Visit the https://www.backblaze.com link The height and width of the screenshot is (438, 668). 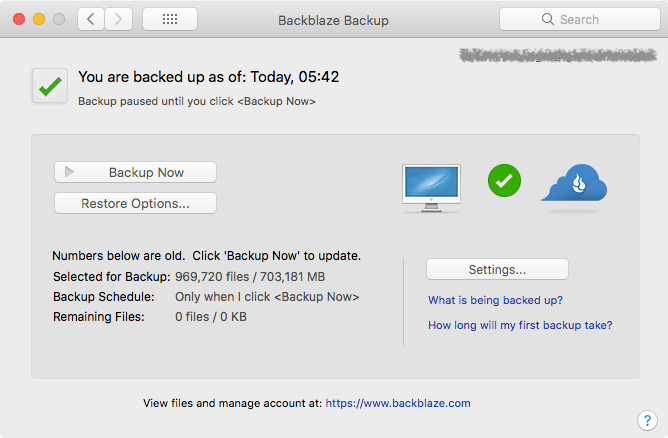coord(398,403)
